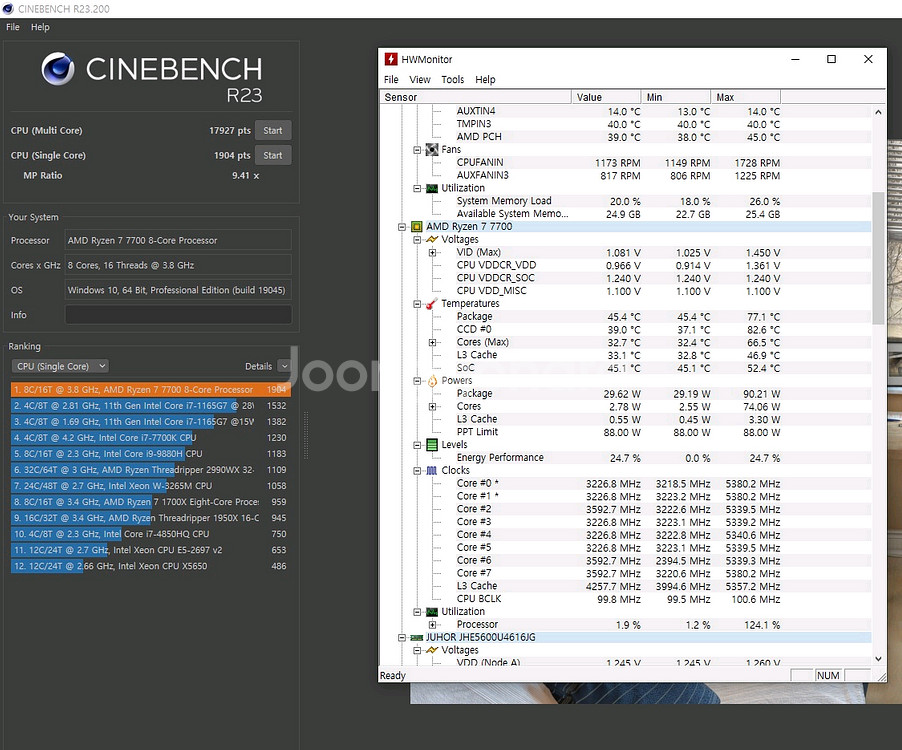Screen dimensions: 902x750
Task: Collapse the AMD Ryzen 7 7700 node
Action: (402, 227)
